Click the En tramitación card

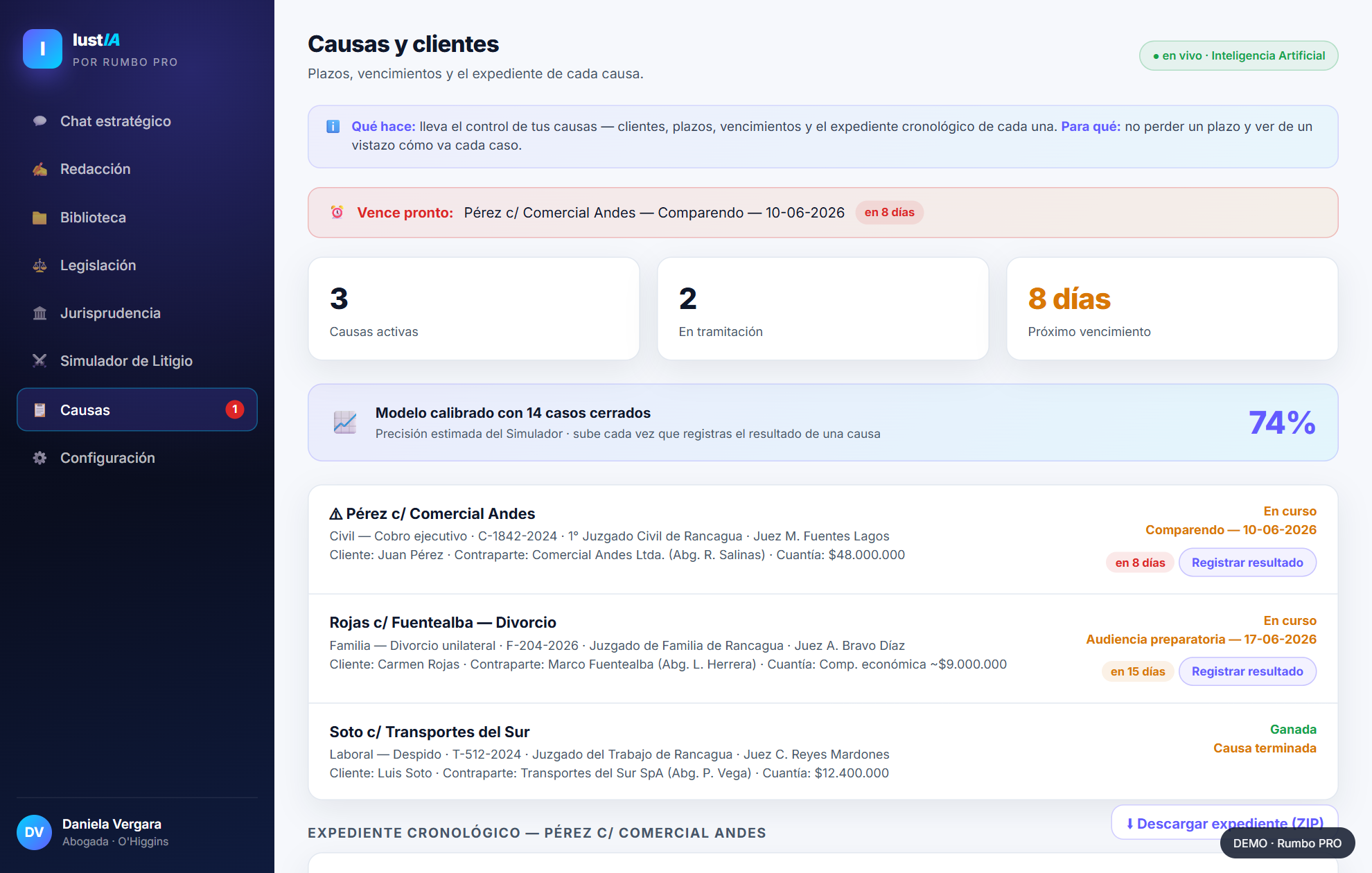[x=823, y=309]
